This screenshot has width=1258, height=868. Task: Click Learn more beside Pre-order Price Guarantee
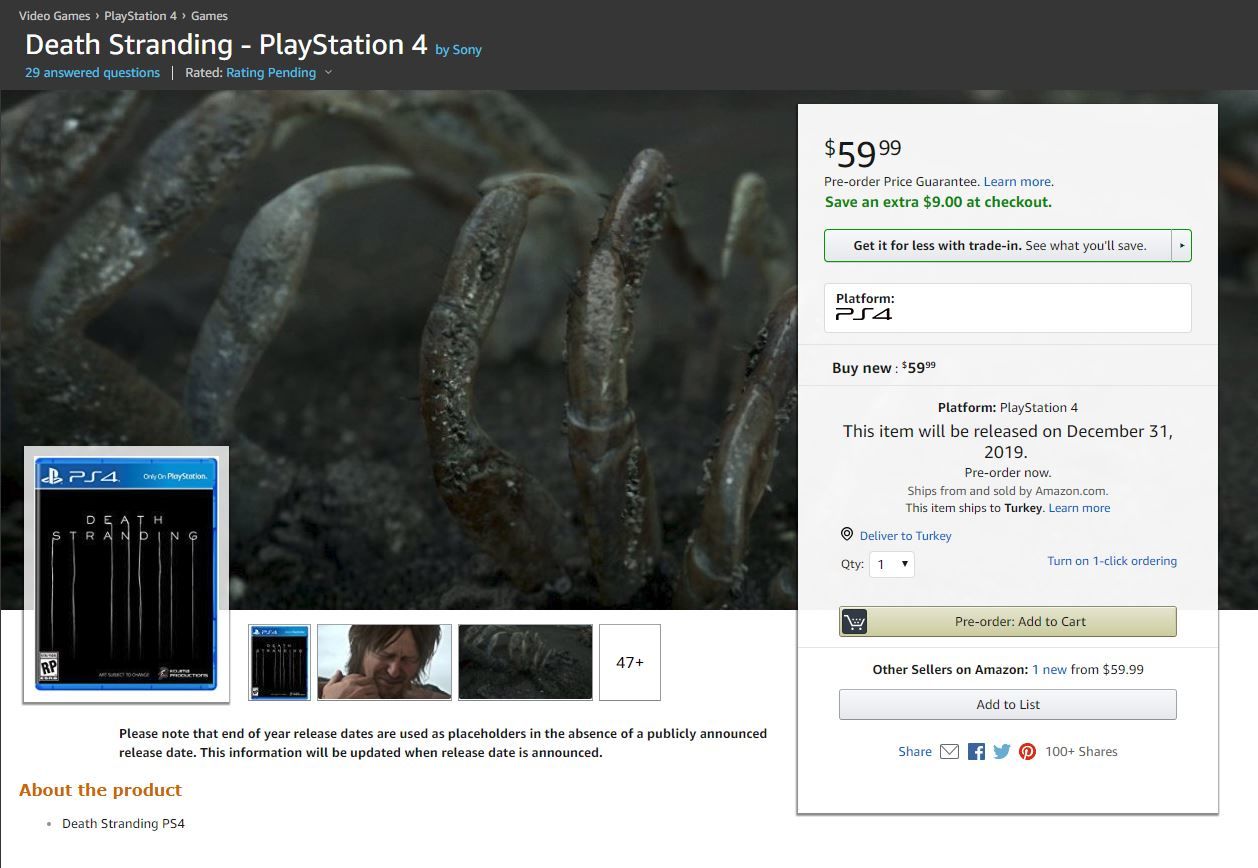pos(1017,181)
